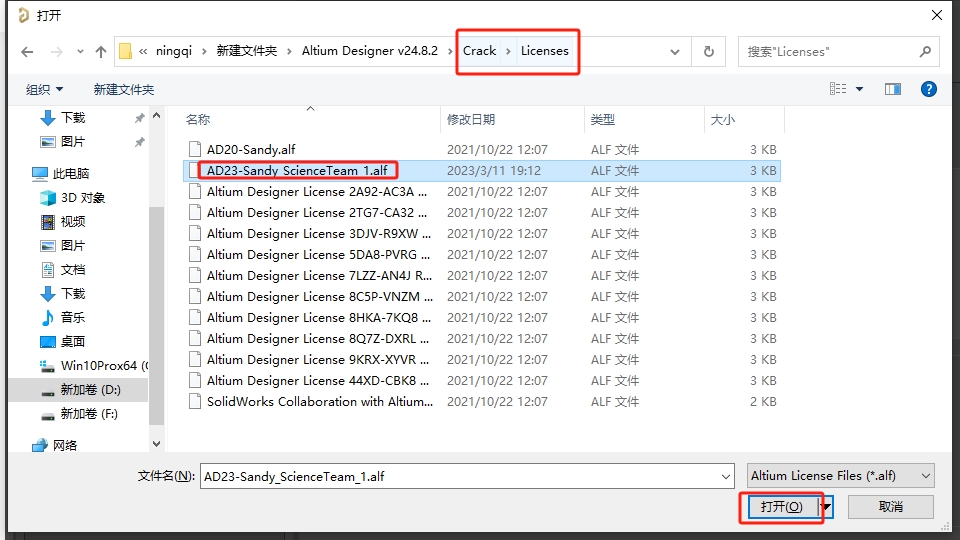This screenshot has height=540, width=960.
Task: Click the search magnifier icon
Action: coord(925,52)
